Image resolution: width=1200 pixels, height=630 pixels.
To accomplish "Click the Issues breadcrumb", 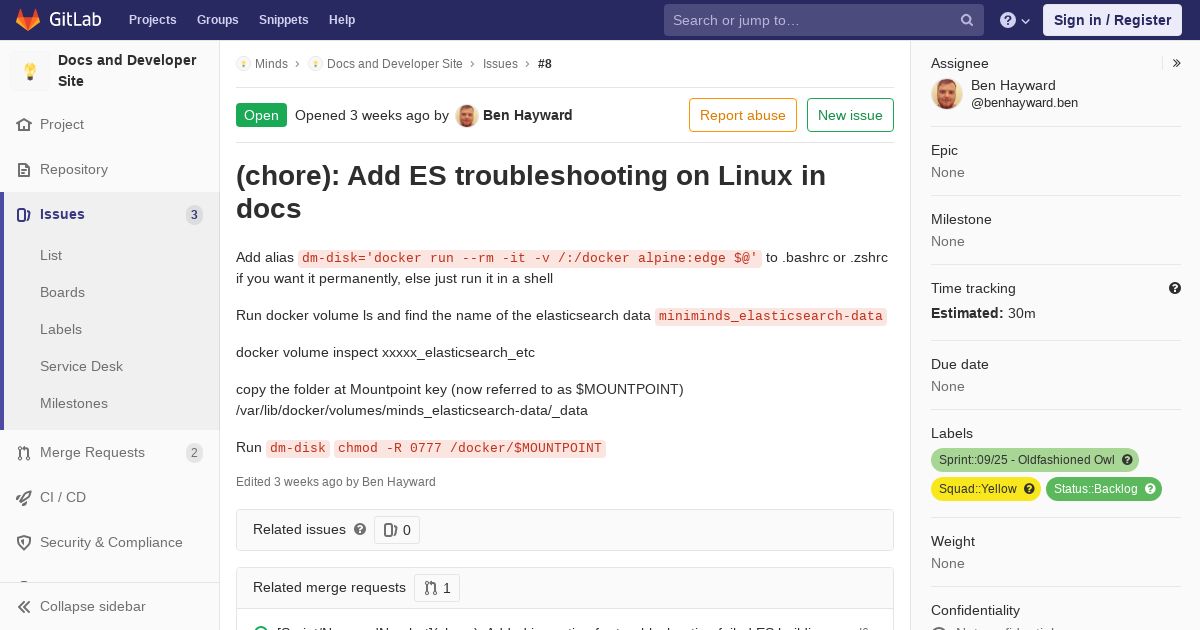I will (x=500, y=64).
